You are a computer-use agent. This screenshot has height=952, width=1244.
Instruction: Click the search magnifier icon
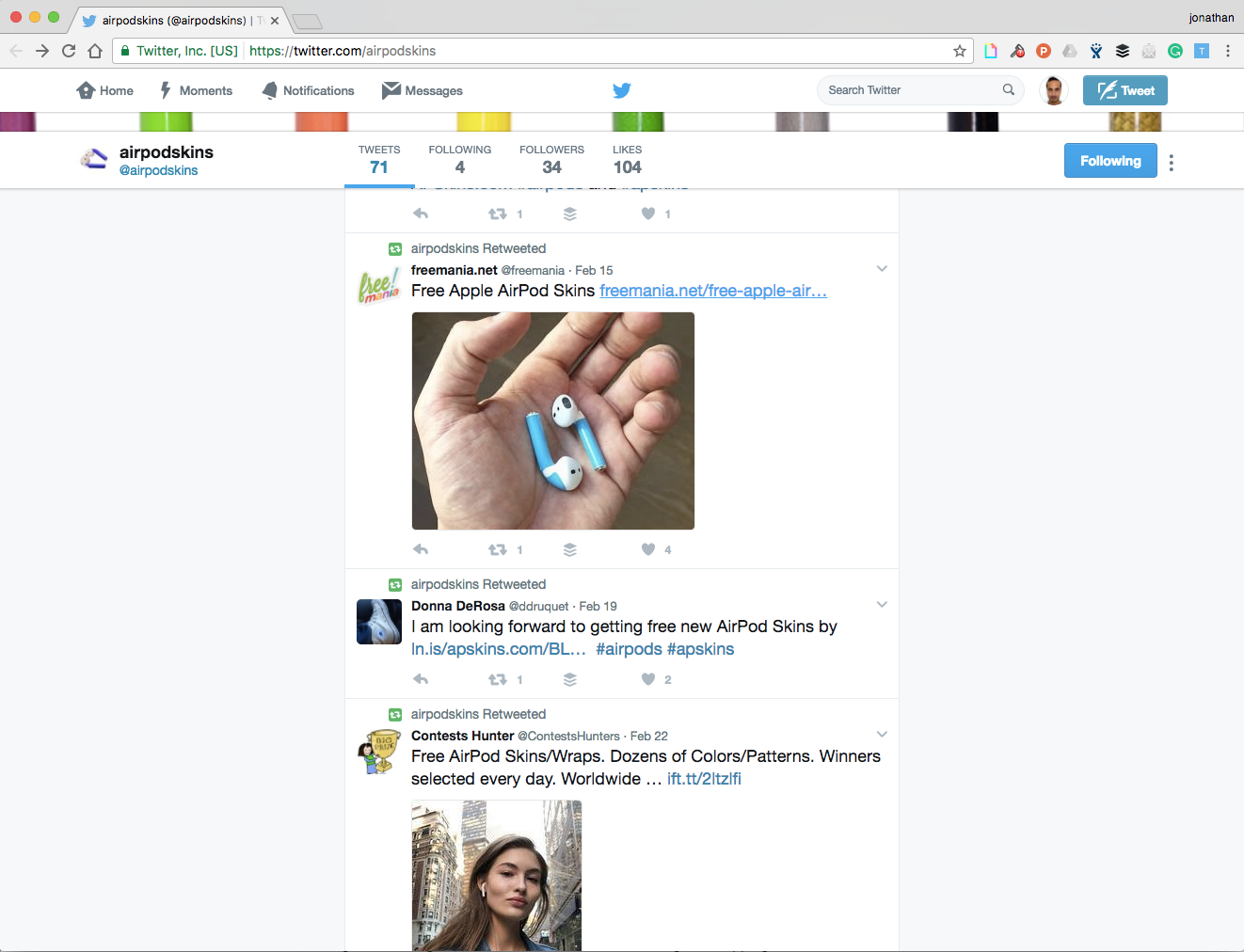[1009, 89]
